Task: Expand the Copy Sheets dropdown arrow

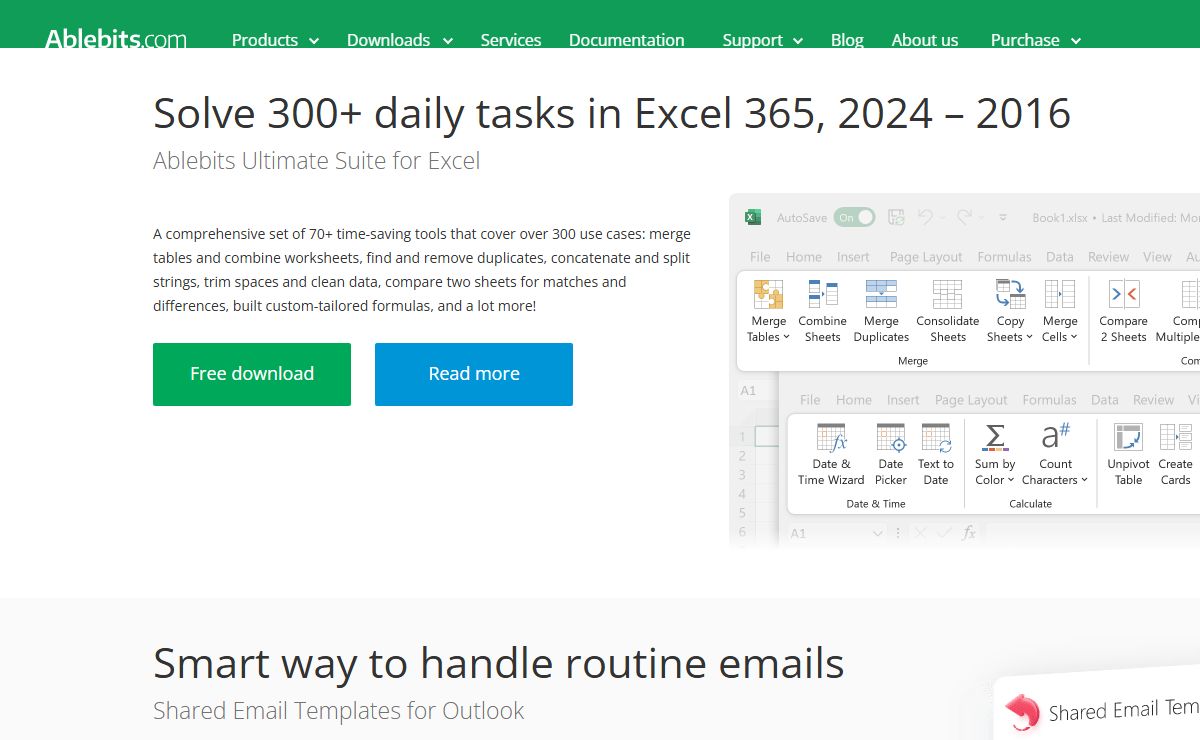Action: pyautogui.click(x=1029, y=337)
